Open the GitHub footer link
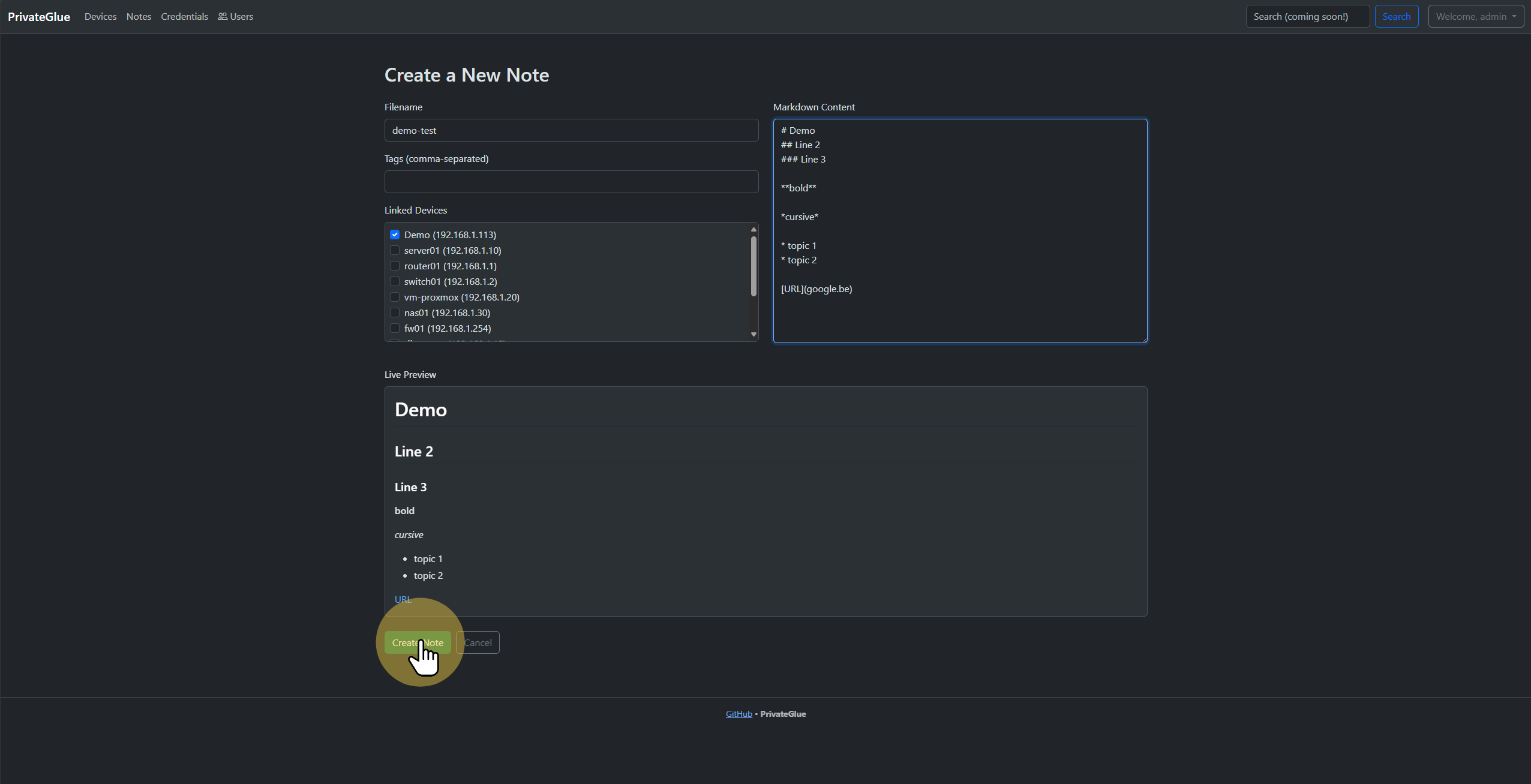1531x784 pixels. [739, 714]
